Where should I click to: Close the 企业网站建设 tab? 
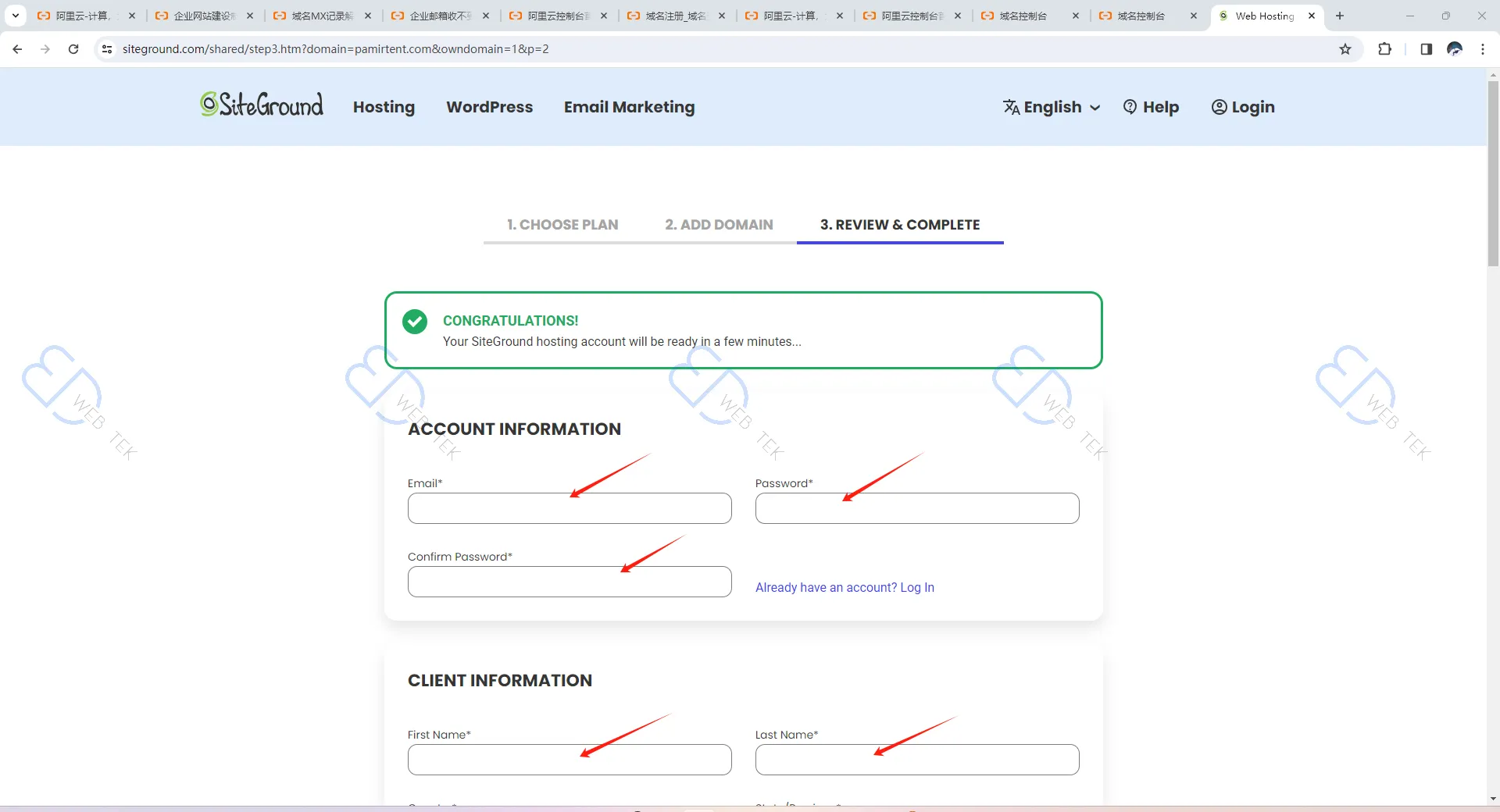250,16
